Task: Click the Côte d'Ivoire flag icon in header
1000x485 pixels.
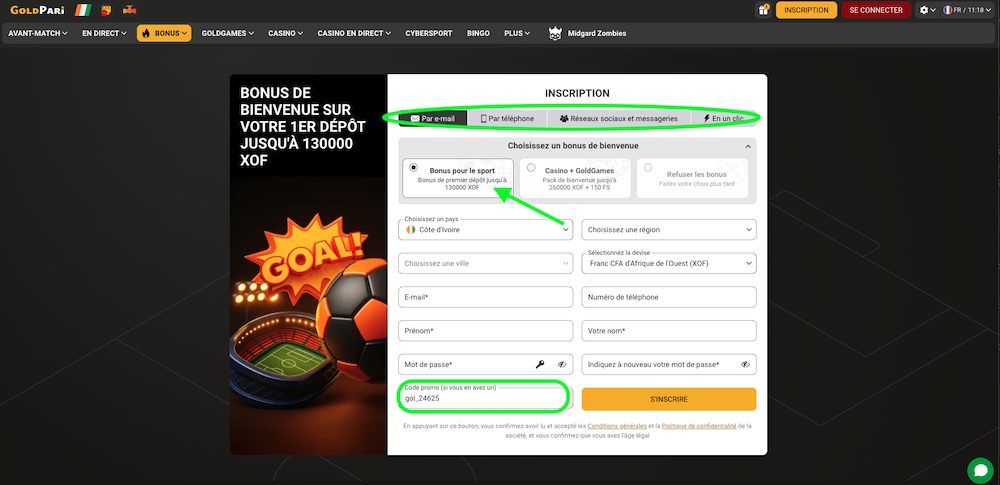Action: (x=83, y=10)
